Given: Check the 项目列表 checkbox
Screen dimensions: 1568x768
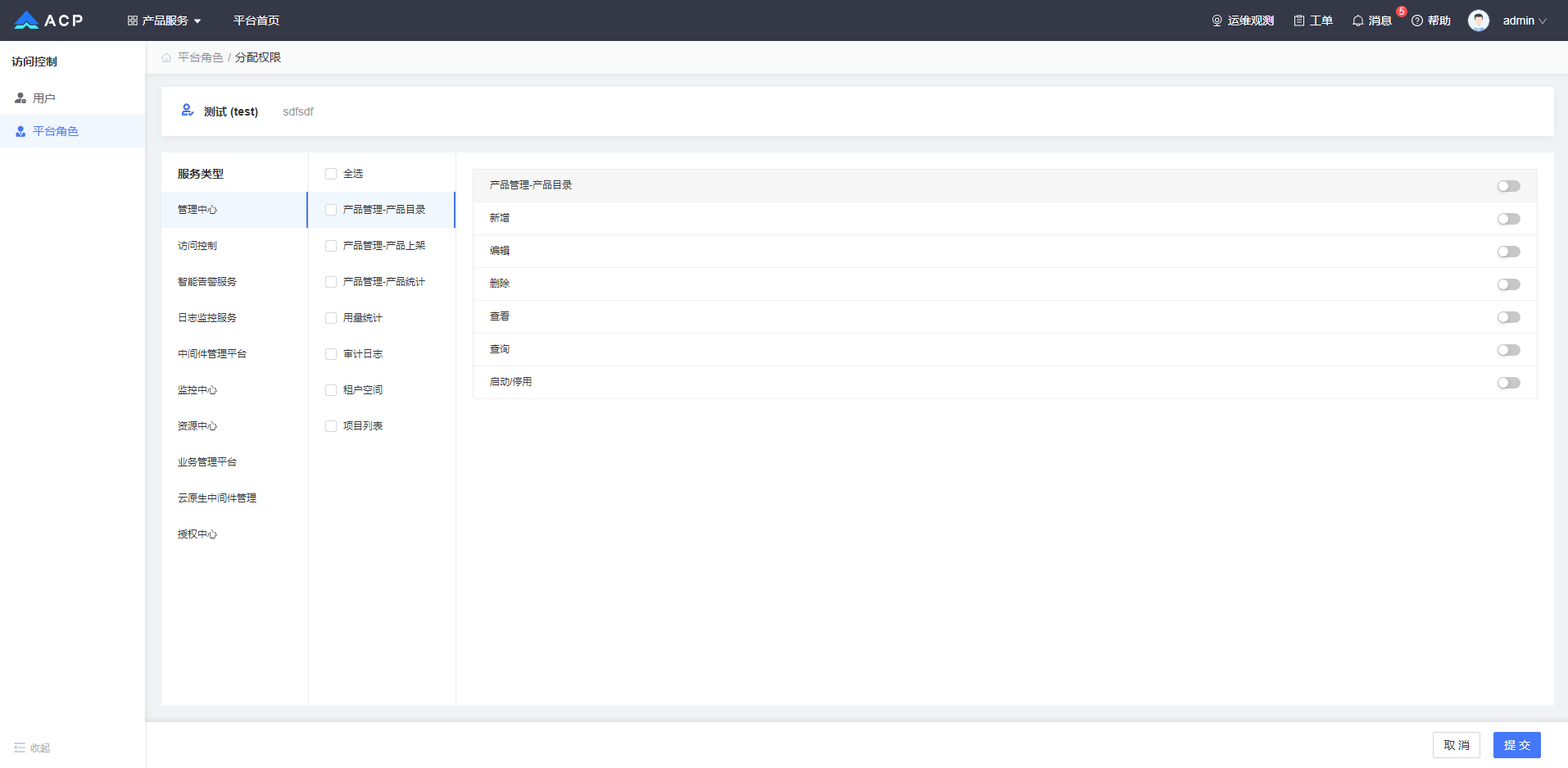Looking at the screenshot, I should click(x=331, y=426).
